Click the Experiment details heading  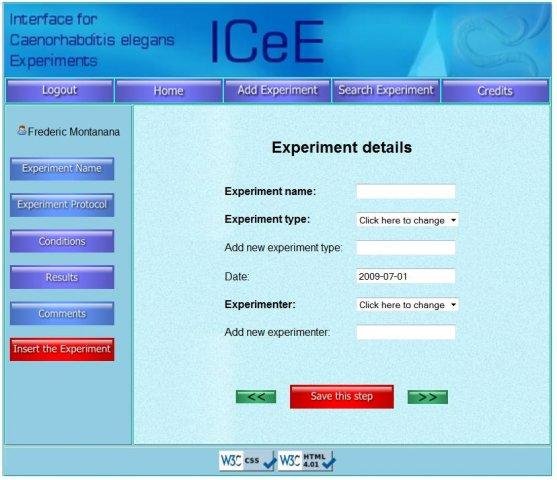(x=342, y=147)
